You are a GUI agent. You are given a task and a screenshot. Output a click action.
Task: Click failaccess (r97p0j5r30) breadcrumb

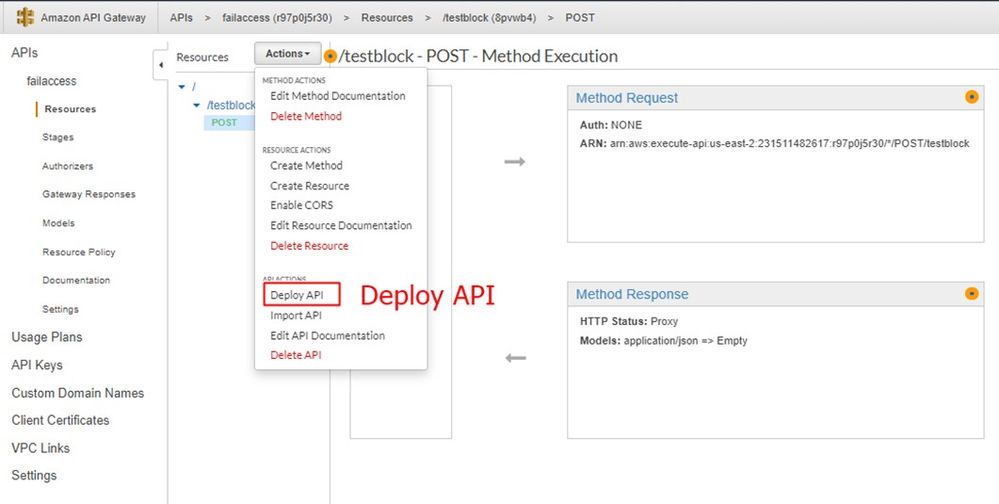(x=275, y=18)
